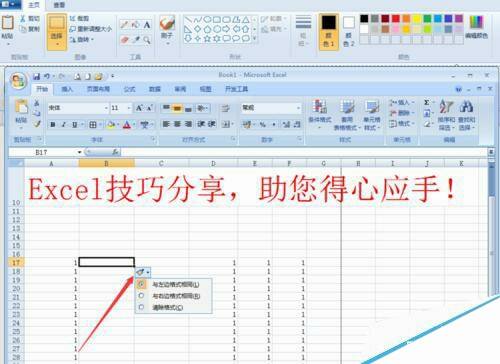Select the Paint text tool (A)

pos(147,25)
